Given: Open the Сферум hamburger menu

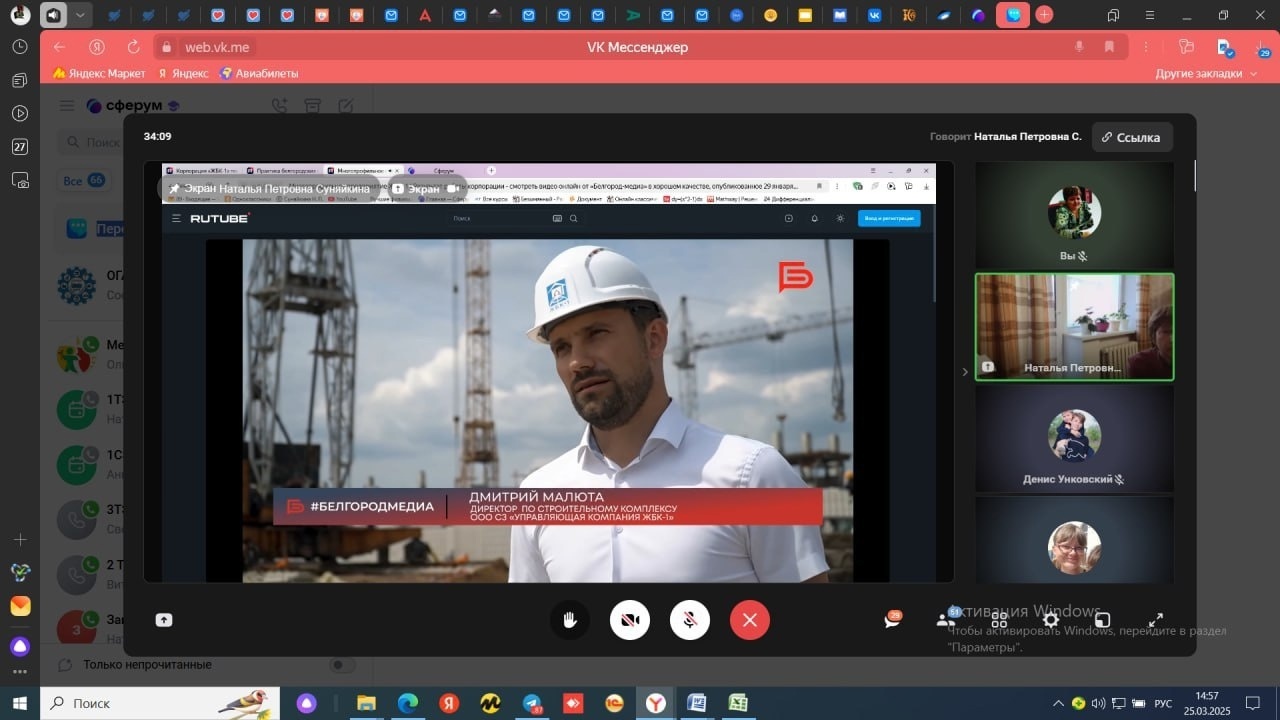Looking at the screenshot, I should click(x=66, y=105).
